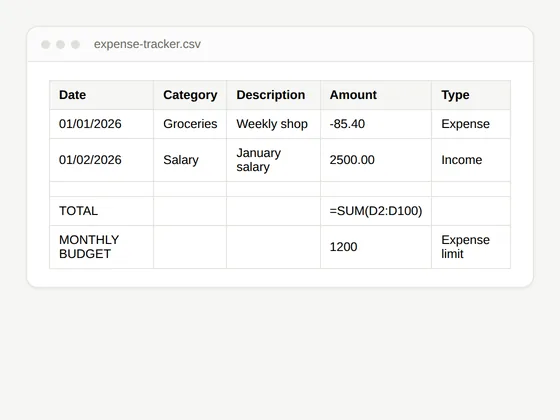Image resolution: width=560 pixels, height=420 pixels.
Task: Select the Weekly shop description cell
Action: pyautogui.click(x=274, y=124)
